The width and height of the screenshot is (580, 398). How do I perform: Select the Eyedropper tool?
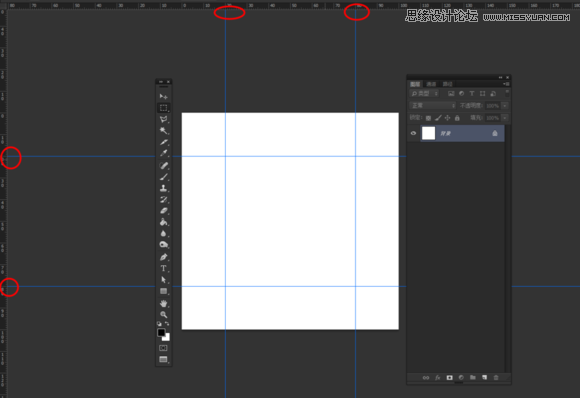pyautogui.click(x=163, y=154)
